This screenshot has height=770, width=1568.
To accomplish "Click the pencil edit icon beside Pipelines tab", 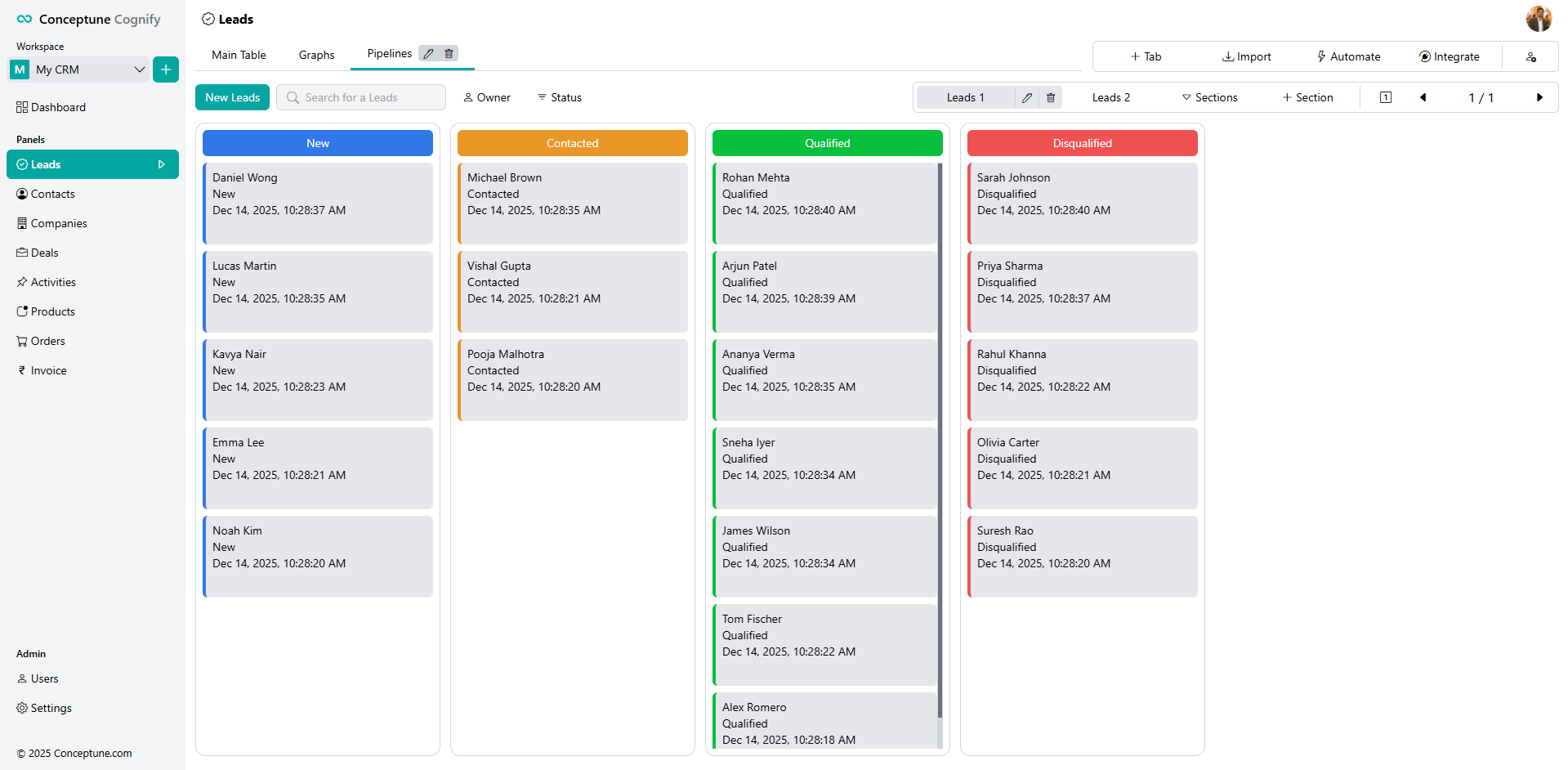I will click(x=428, y=54).
